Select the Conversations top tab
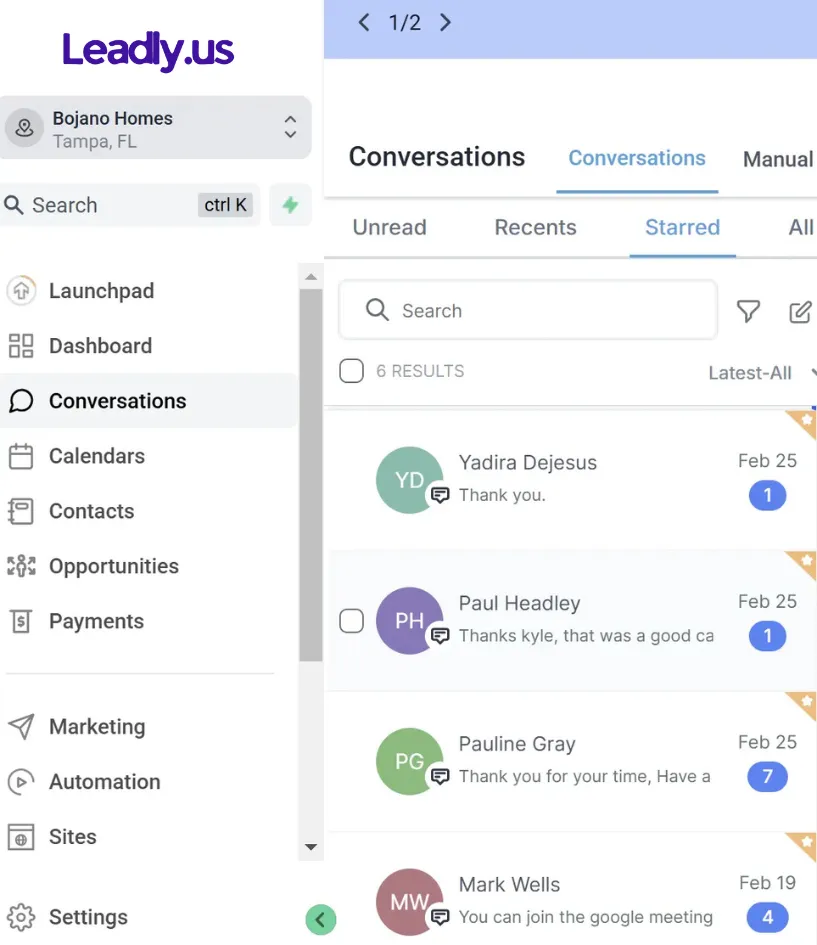The width and height of the screenshot is (817, 945). 637,159
